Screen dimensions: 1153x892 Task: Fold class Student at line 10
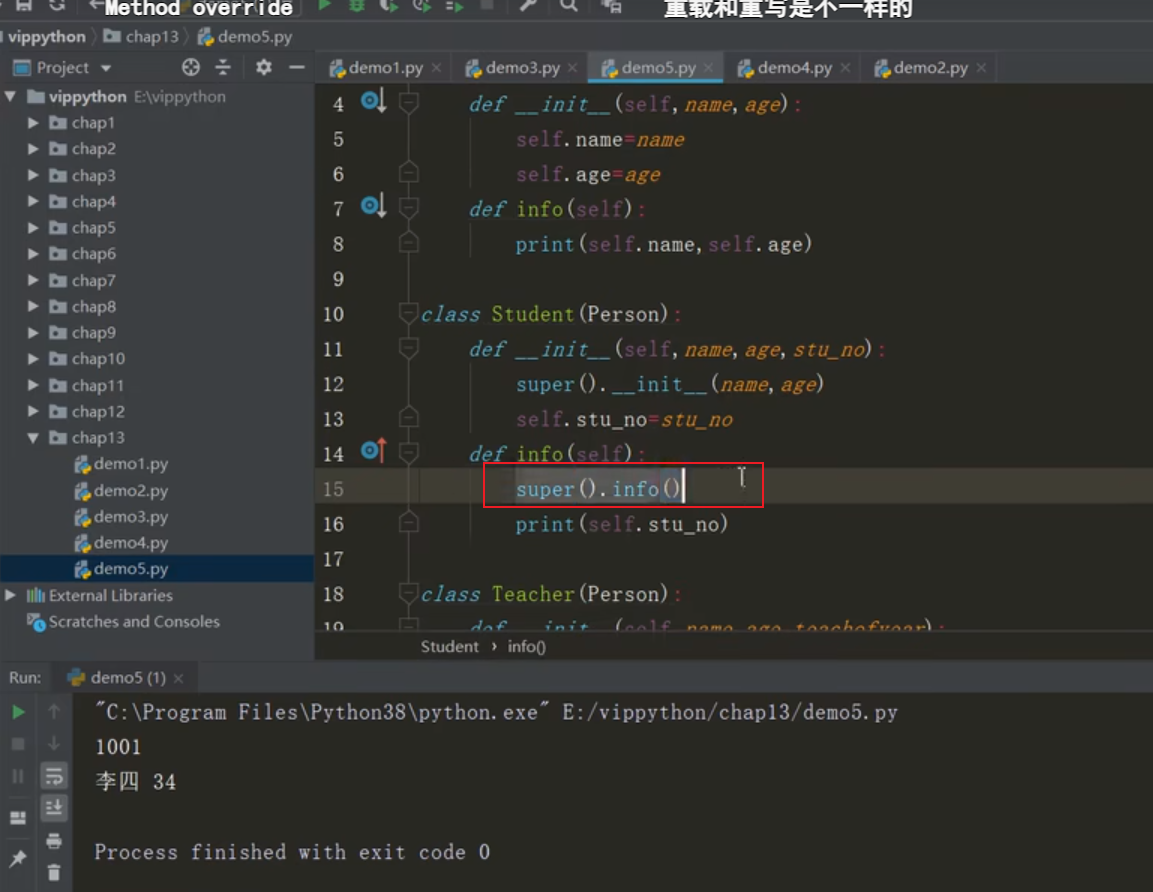(408, 314)
